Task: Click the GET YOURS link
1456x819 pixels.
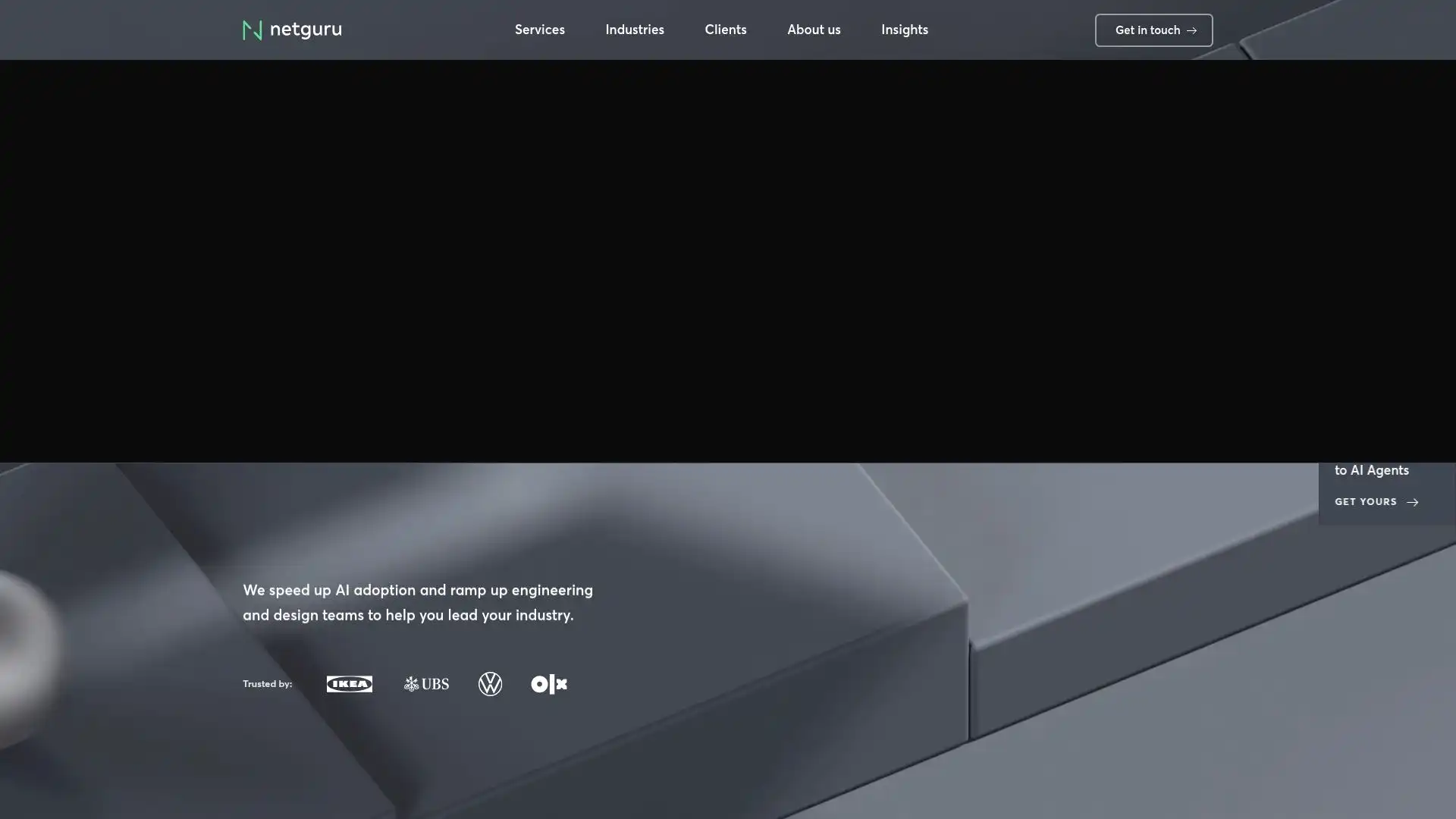Action: (x=1365, y=502)
